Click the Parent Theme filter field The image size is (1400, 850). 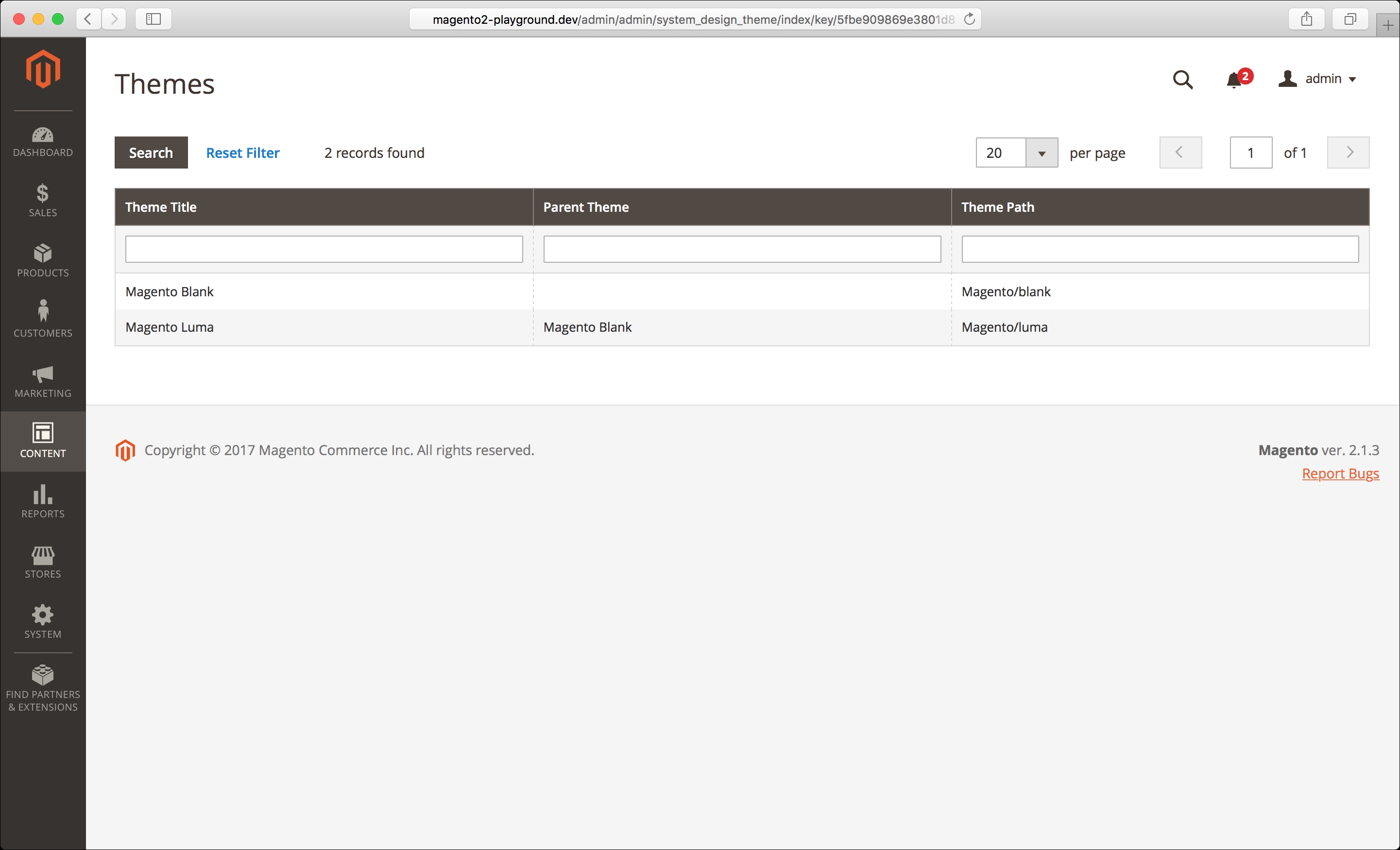[x=742, y=250]
